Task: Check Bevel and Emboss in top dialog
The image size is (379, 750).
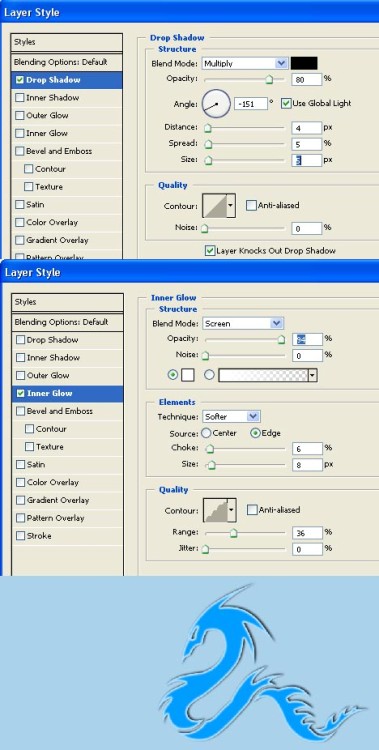Action: coord(20,151)
